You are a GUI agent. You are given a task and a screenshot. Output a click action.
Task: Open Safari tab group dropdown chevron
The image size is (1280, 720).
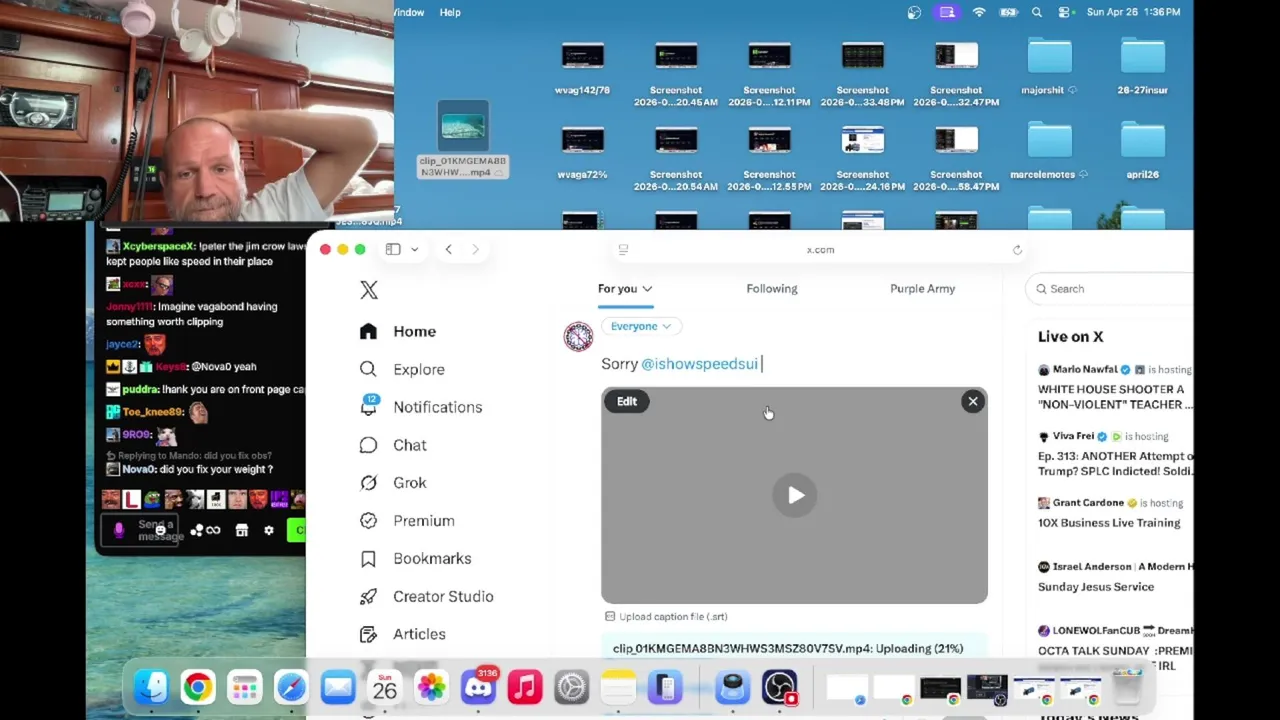[414, 250]
